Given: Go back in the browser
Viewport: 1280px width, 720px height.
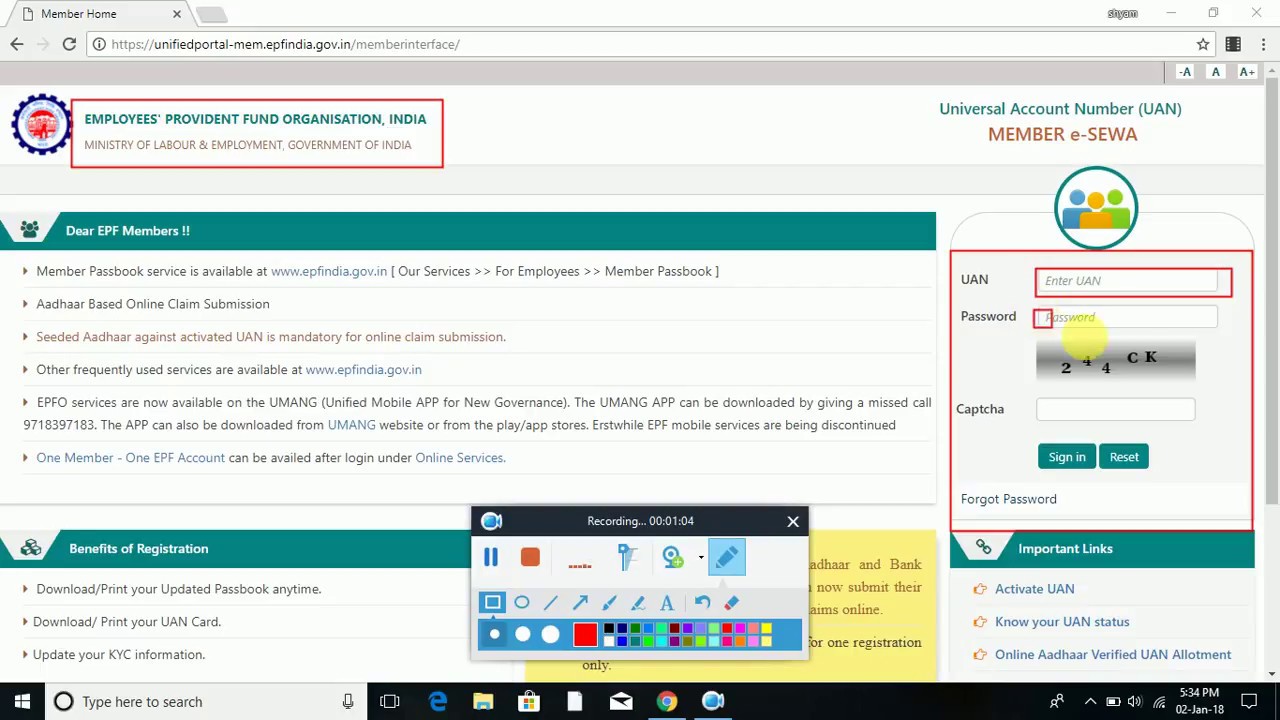Looking at the screenshot, I should (17, 44).
